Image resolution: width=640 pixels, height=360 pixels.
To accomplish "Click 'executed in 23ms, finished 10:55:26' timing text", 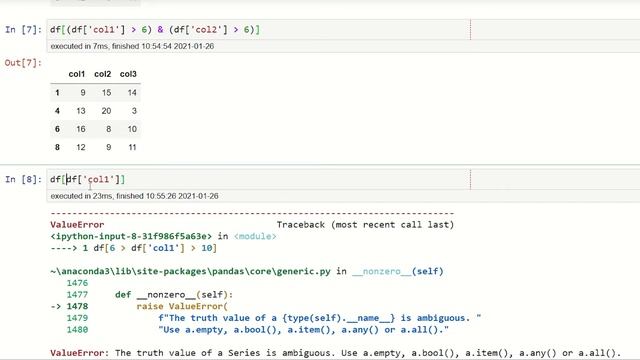I will pos(134,196).
